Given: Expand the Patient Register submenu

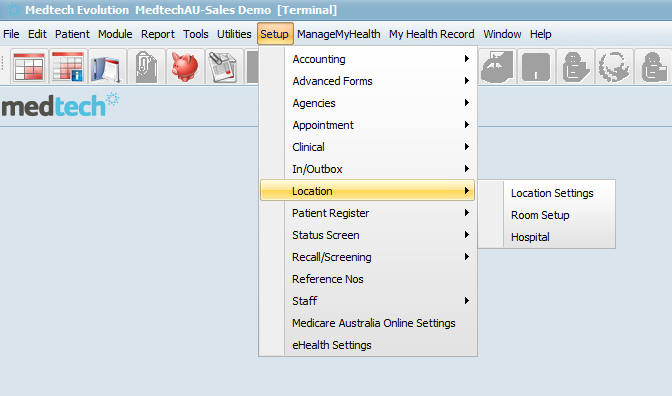Looking at the screenshot, I should (x=369, y=213).
